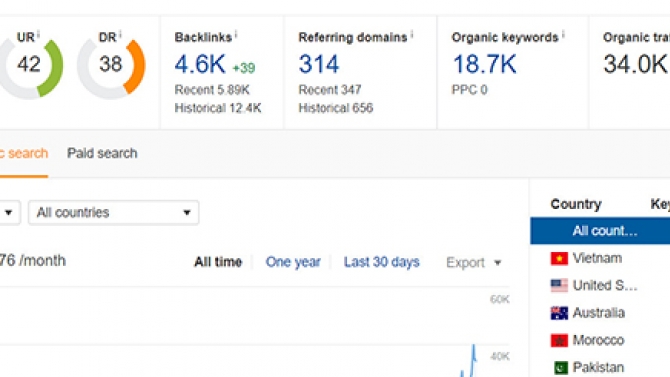Click the 34.0K organic traffic value

(636, 64)
